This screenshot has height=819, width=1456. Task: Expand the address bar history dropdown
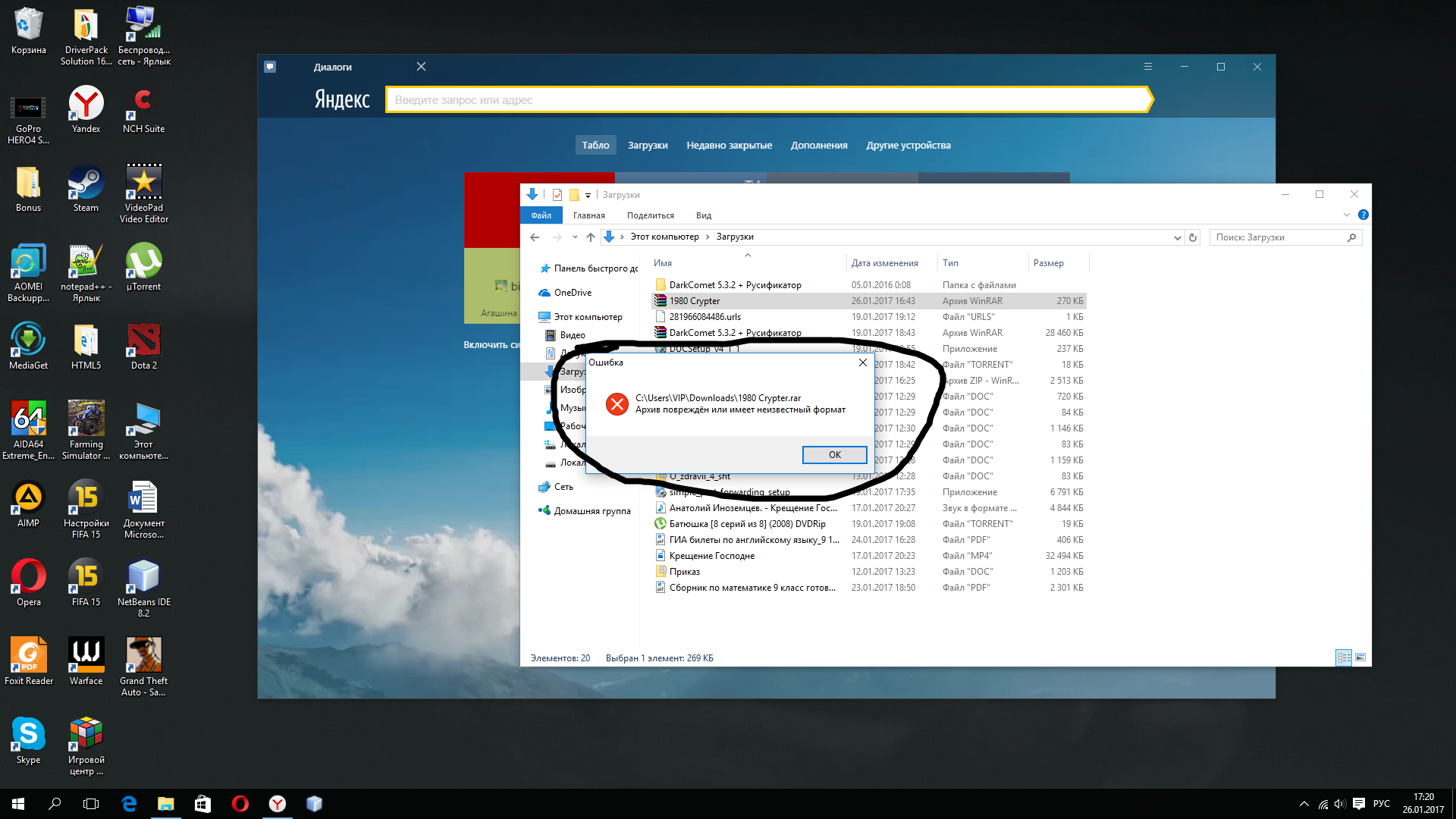(1177, 237)
